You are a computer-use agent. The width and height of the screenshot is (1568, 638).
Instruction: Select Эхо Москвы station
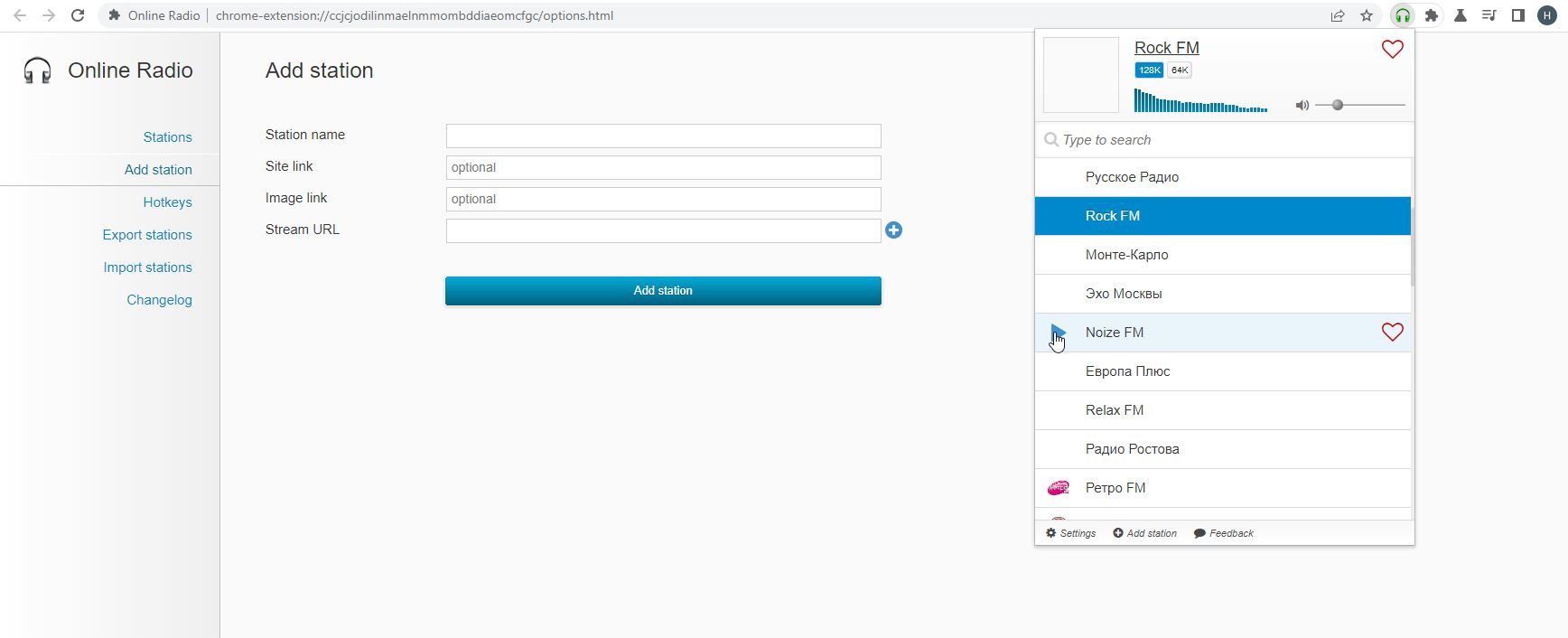1223,294
